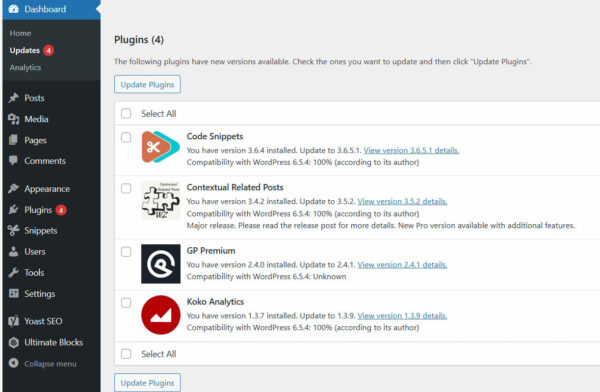This screenshot has width=600, height=392.
Task: Check the top Select All checkbox
Action: click(126, 113)
